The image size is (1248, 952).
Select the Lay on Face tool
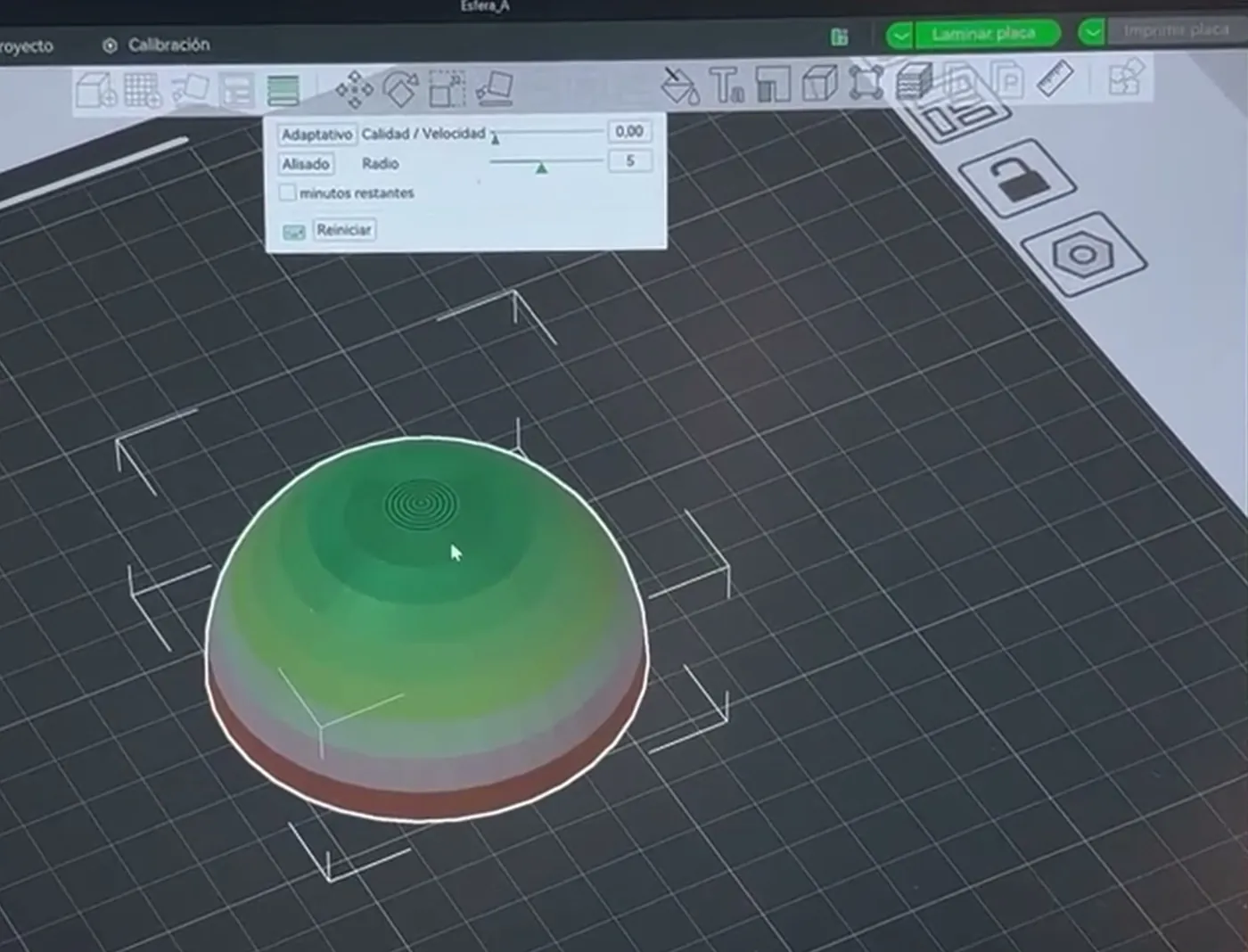(x=494, y=88)
